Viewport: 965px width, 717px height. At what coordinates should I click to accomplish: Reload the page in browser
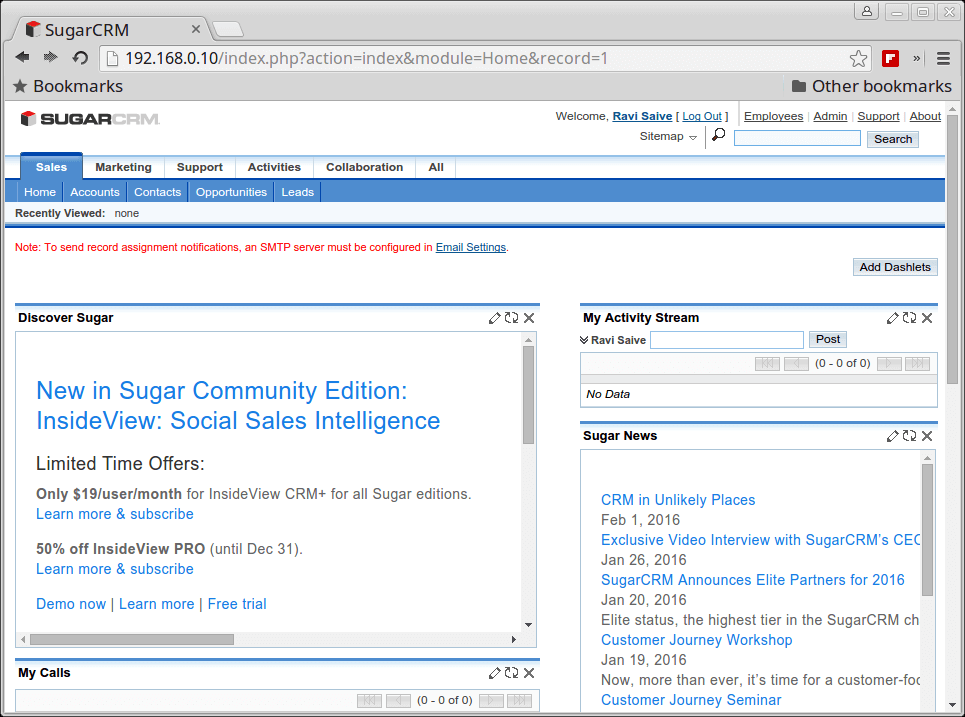click(80, 58)
